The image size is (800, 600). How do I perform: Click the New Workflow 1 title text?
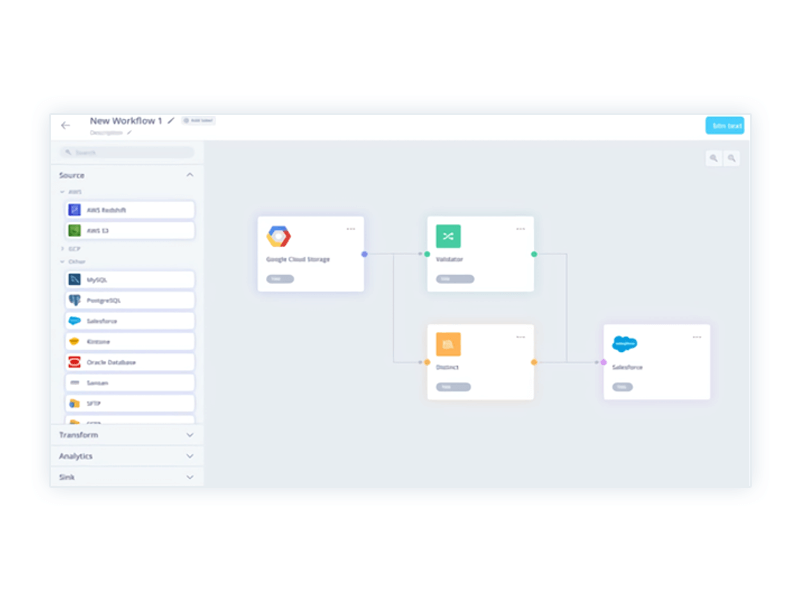(x=126, y=121)
